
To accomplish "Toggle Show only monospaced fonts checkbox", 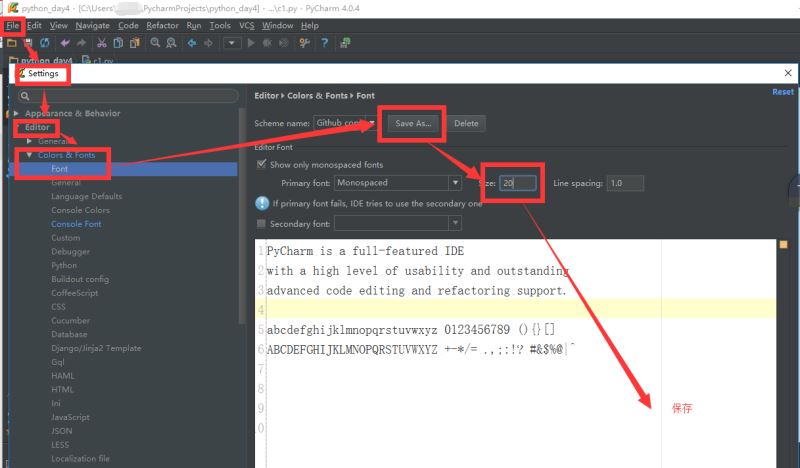I will pos(261,164).
